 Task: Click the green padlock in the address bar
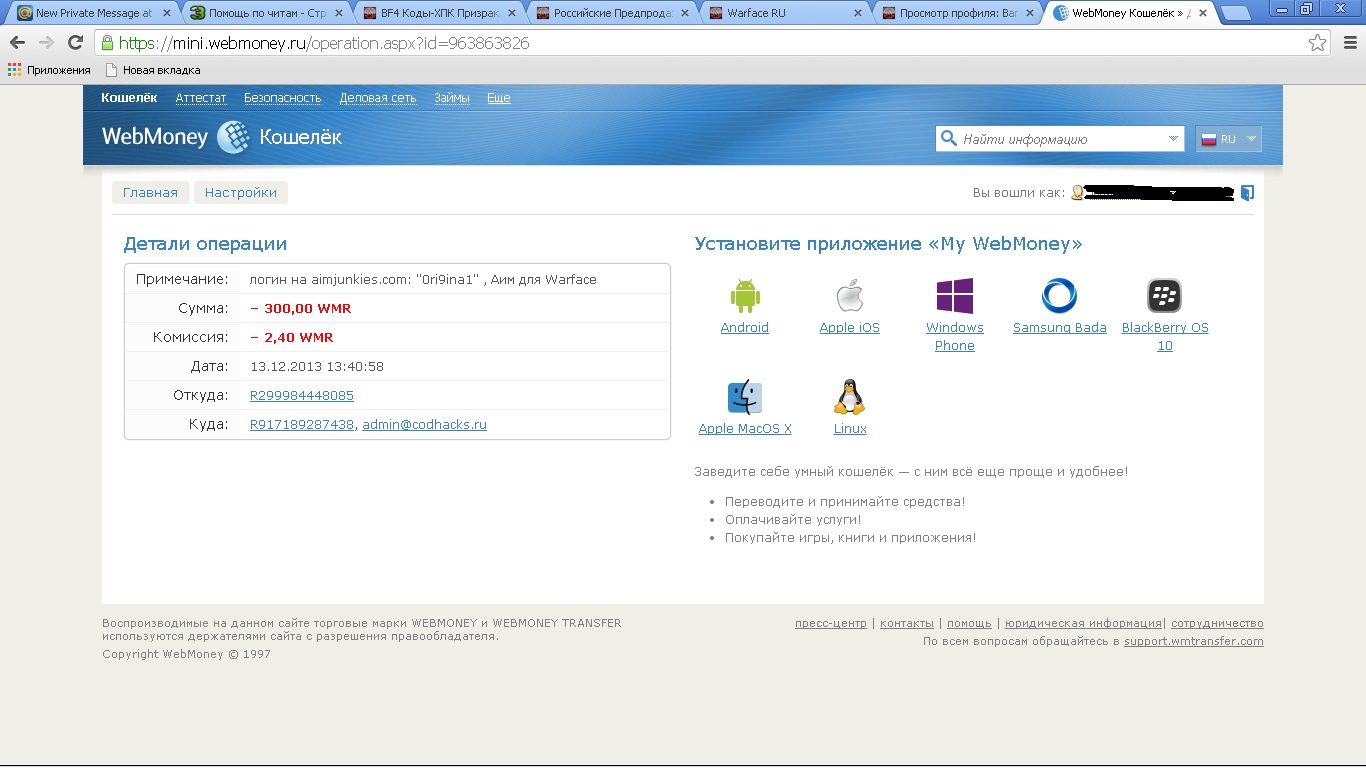(108, 43)
